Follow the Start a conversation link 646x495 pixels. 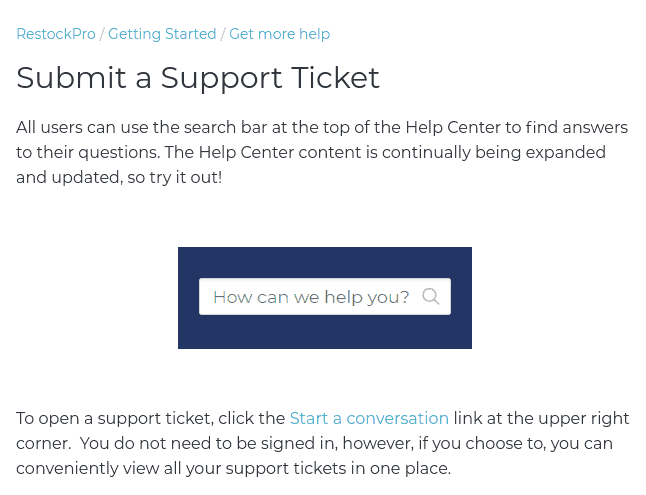pyautogui.click(x=369, y=418)
